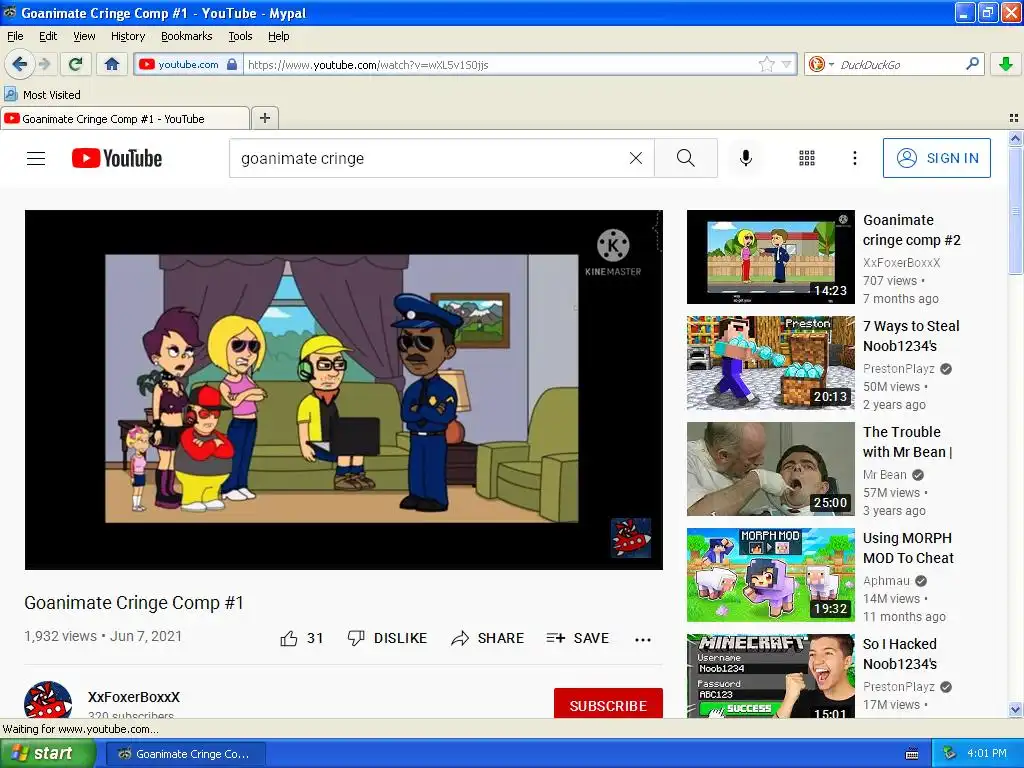Click the channel watermark in the video corner
Image resolution: width=1024 pixels, height=768 pixels.
[x=631, y=537]
